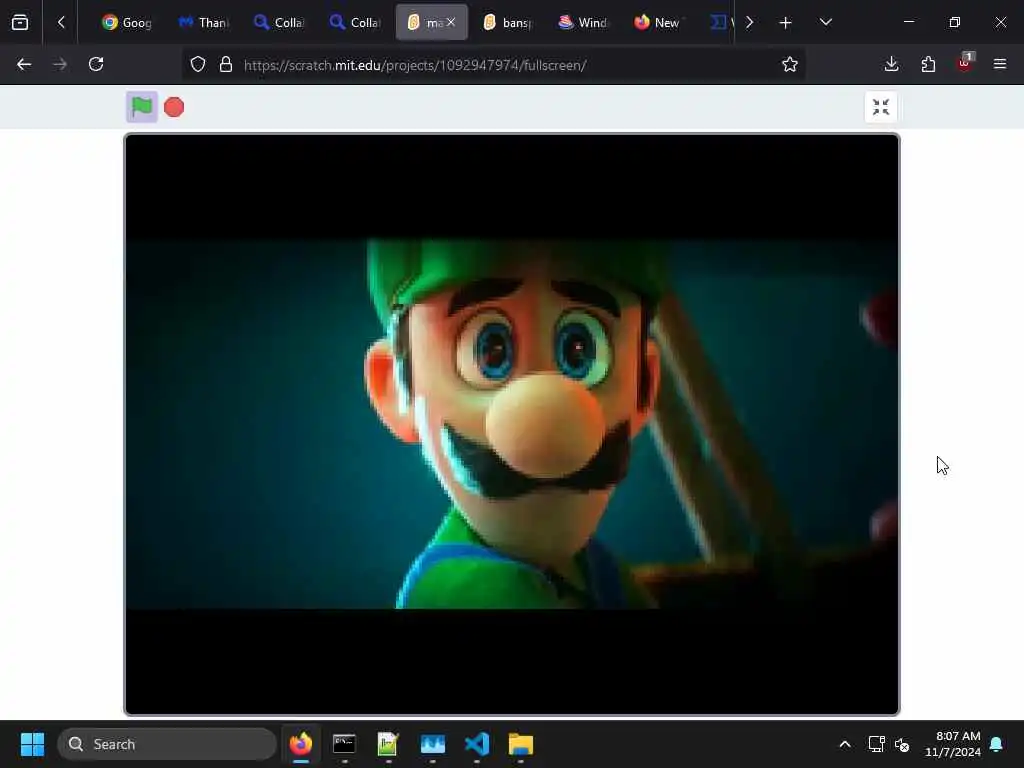Open the uBlock Origin extension icon
The width and height of the screenshot is (1024, 768).
coord(965,63)
